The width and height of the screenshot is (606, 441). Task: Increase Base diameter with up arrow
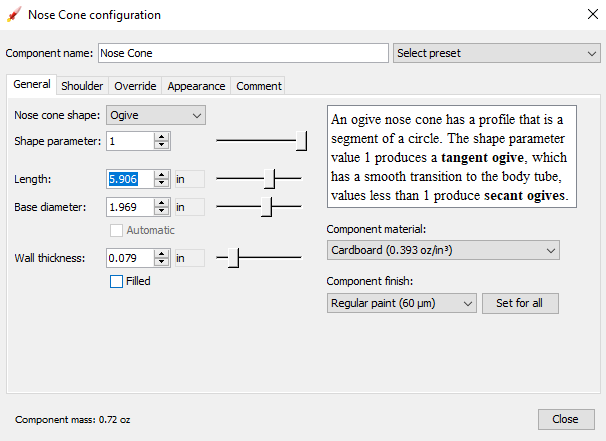161,203
